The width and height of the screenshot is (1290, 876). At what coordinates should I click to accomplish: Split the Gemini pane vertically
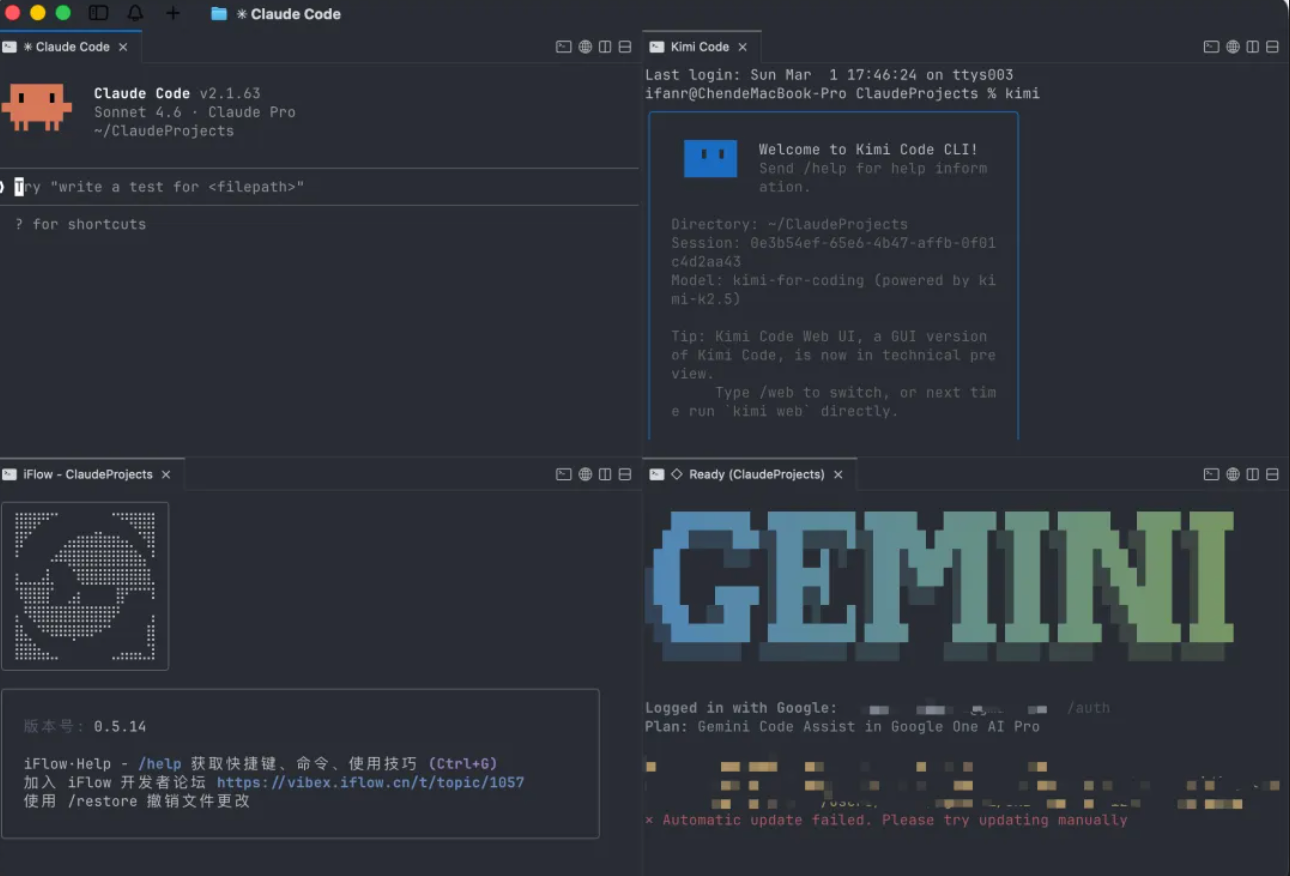[x=1252, y=474]
